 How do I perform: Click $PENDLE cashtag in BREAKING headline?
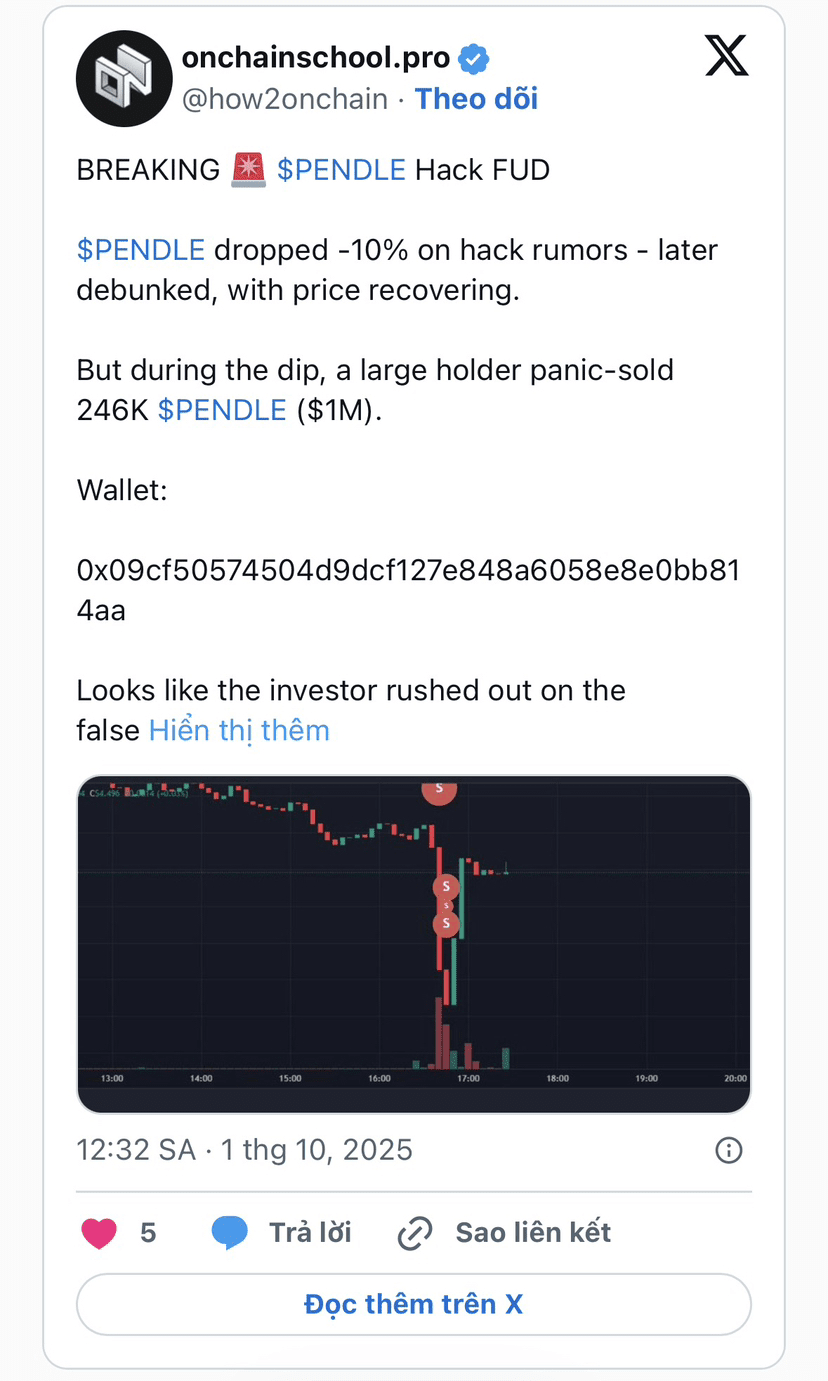(x=341, y=170)
